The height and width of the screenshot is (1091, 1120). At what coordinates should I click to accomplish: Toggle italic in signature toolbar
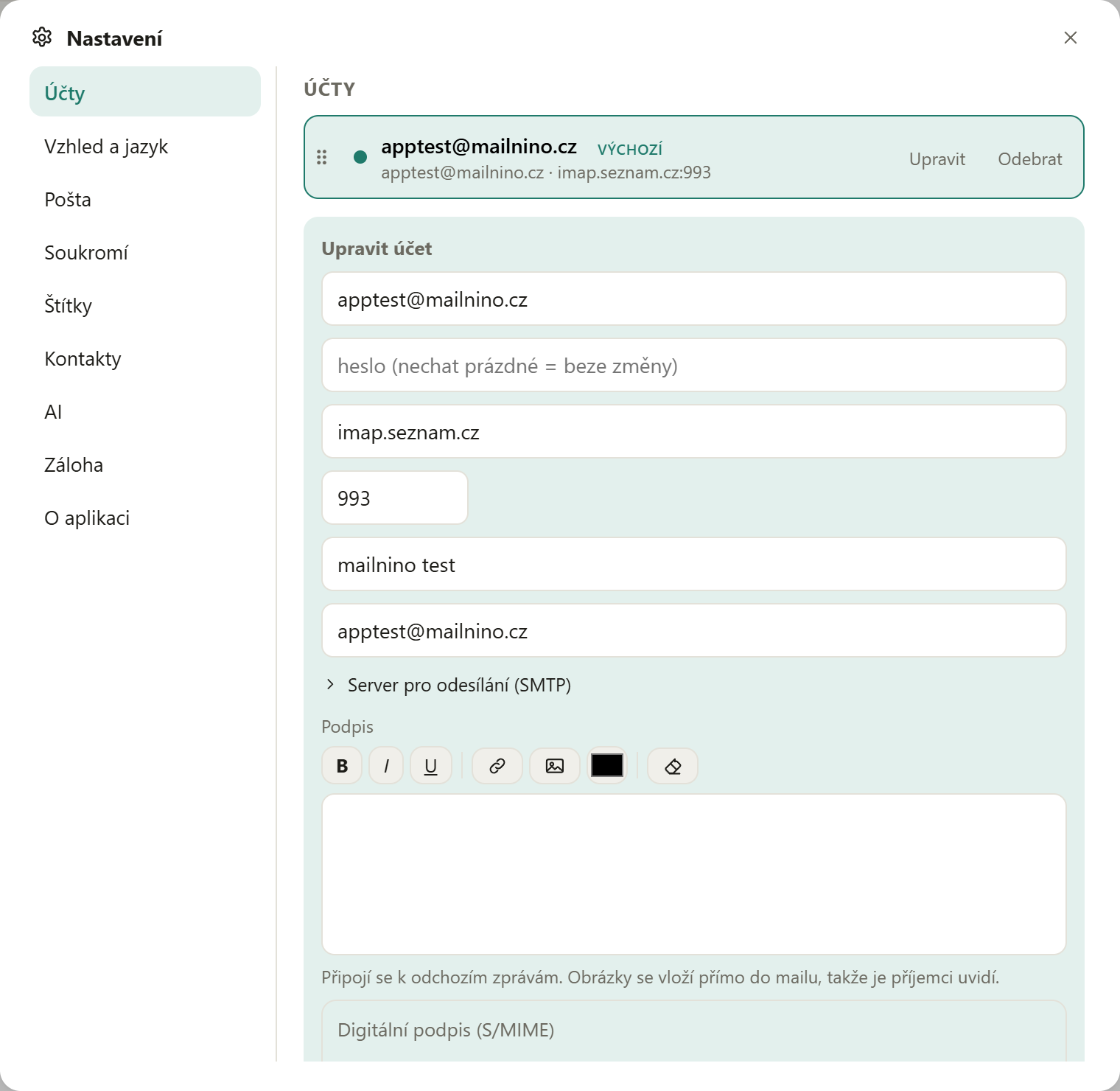[386, 766]
